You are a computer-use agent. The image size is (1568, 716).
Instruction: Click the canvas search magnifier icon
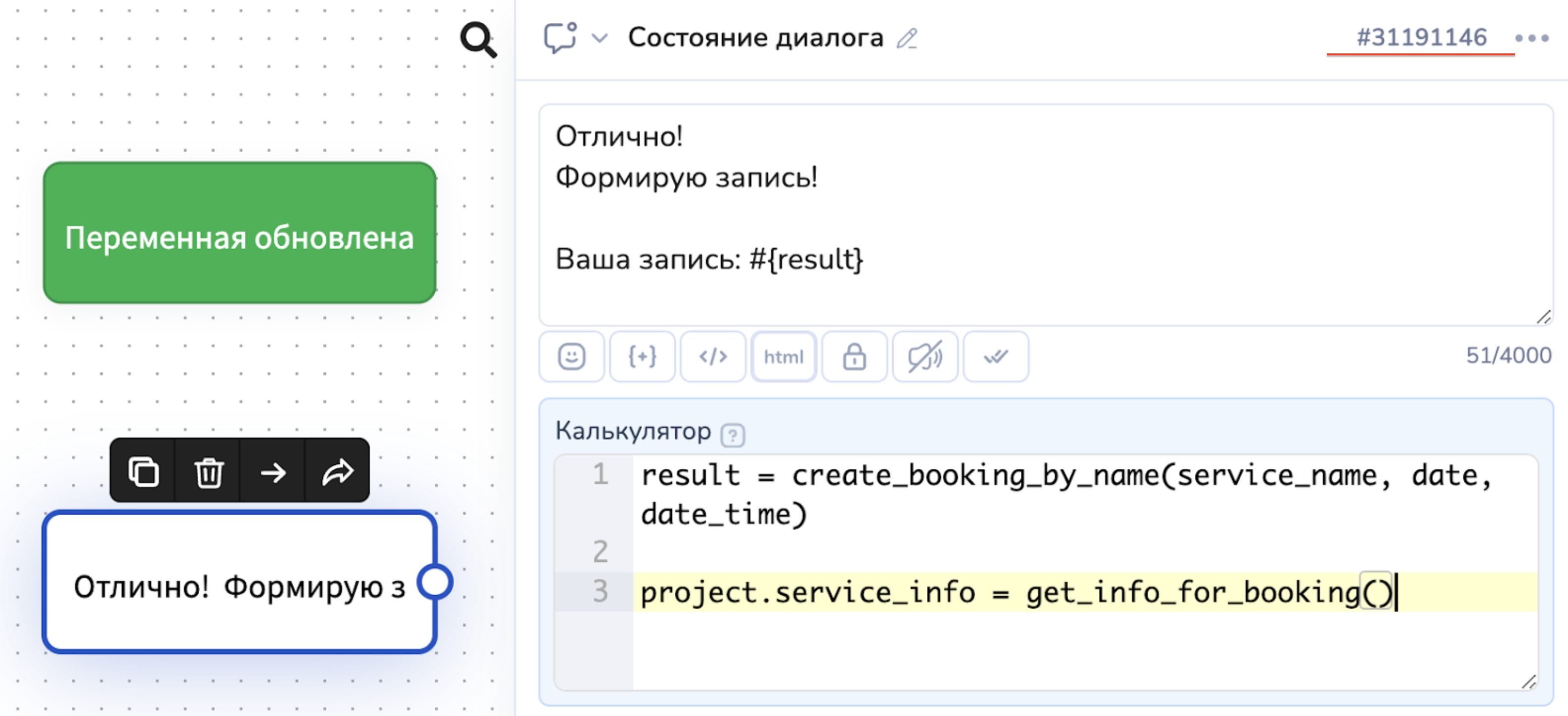click(478, 40)
